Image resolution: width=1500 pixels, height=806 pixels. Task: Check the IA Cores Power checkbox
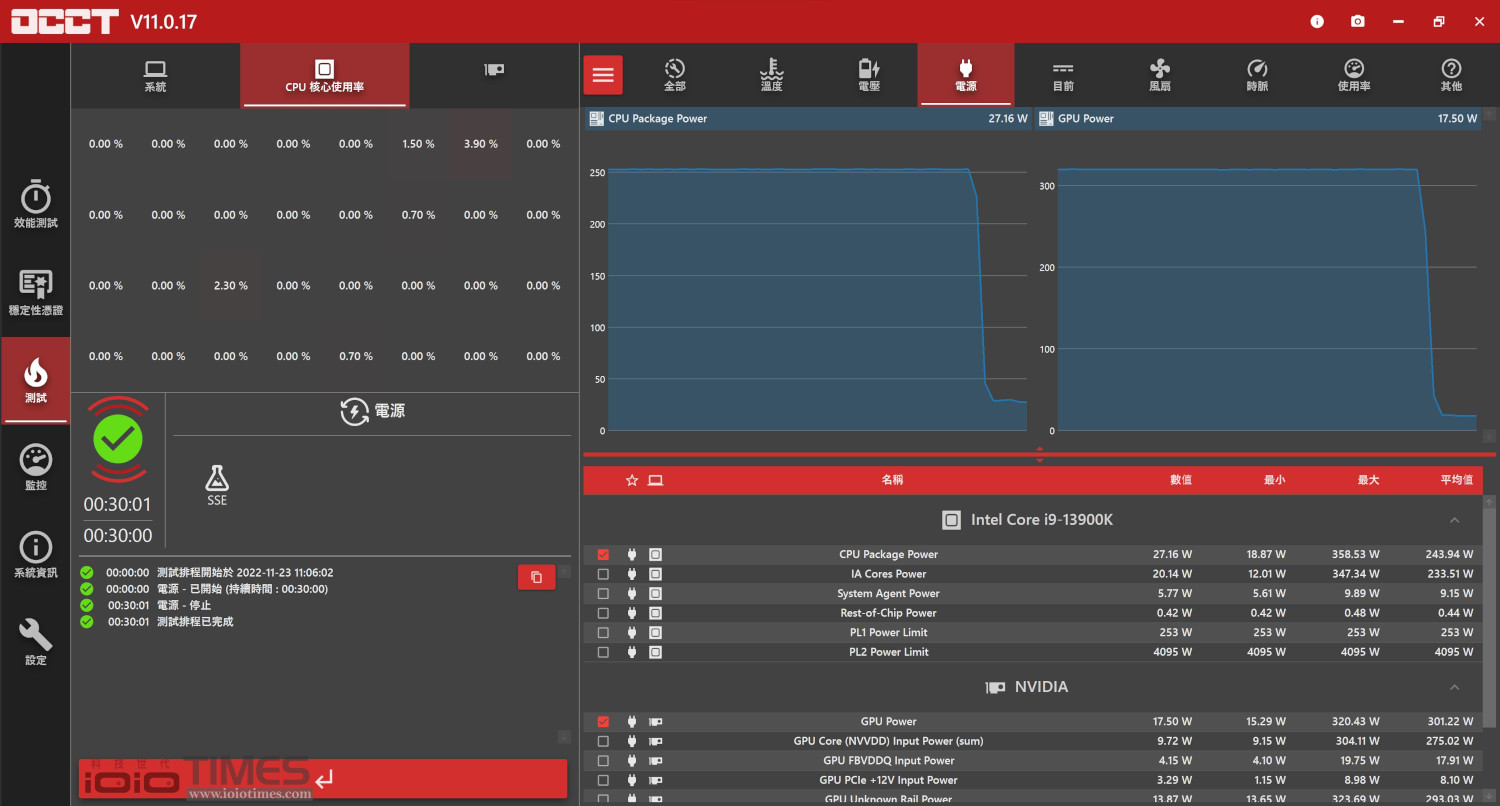[603, 574]
